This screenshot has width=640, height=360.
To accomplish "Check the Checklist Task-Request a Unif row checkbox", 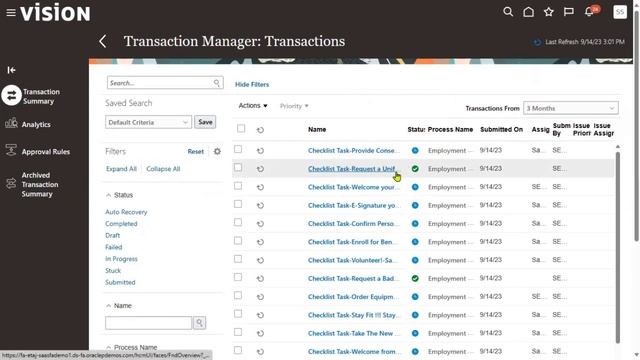I will [x=238, y=168].
